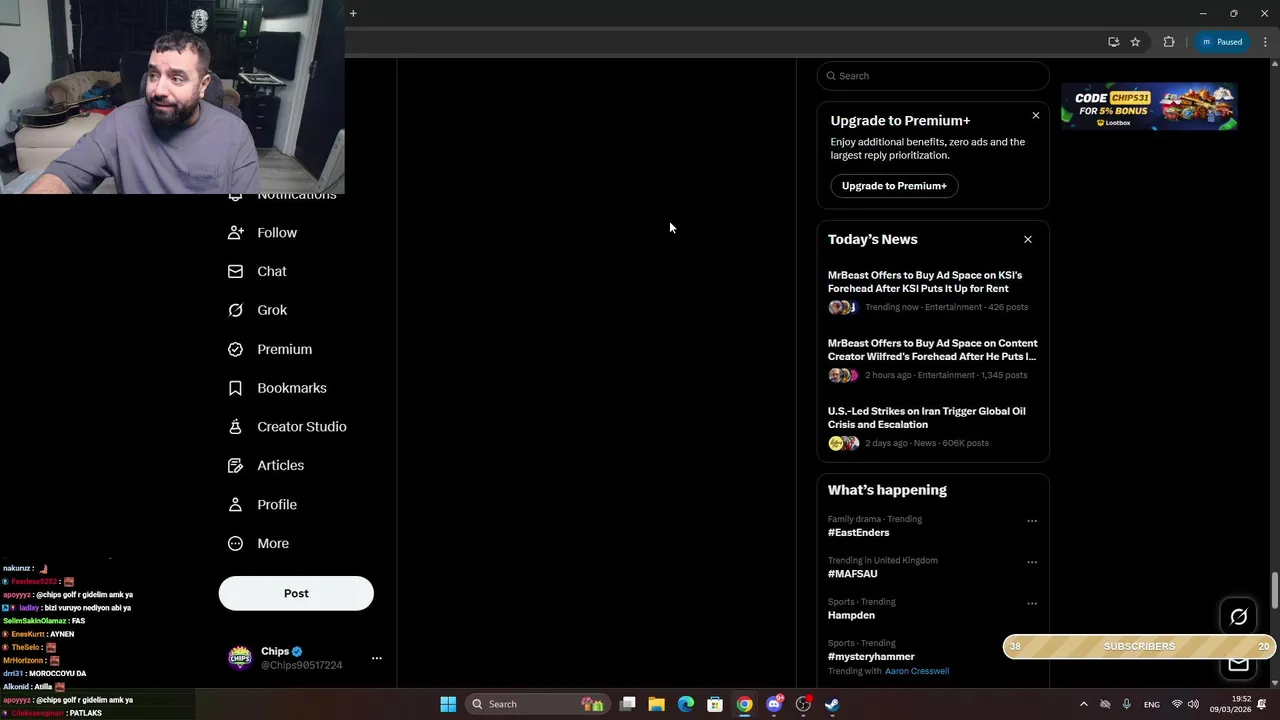The height and width of the screenshot is (720, 1280).
Task: Open File Explorer from the taskbar
Action: 656,704
